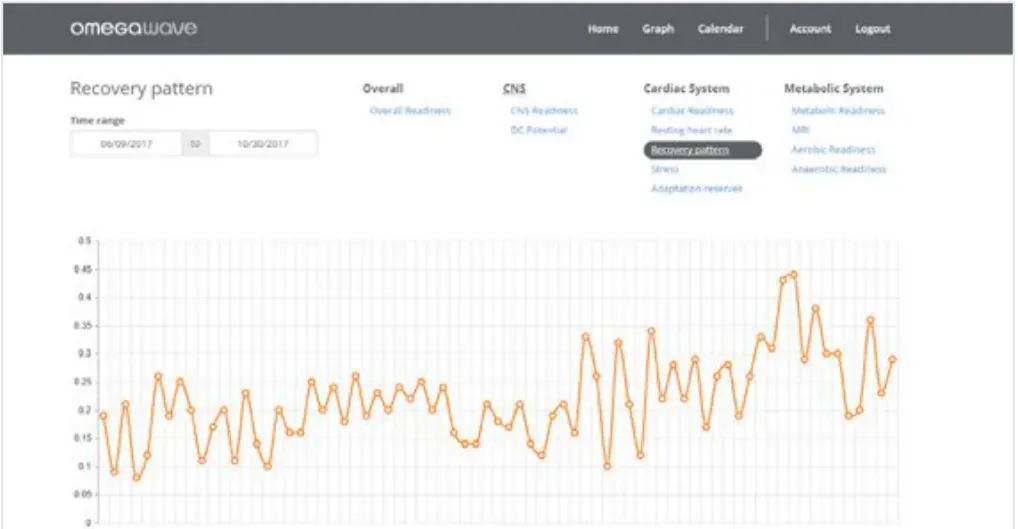Click the 0.5 y-axis label
1018x529 pixels.
pos(84,241)
